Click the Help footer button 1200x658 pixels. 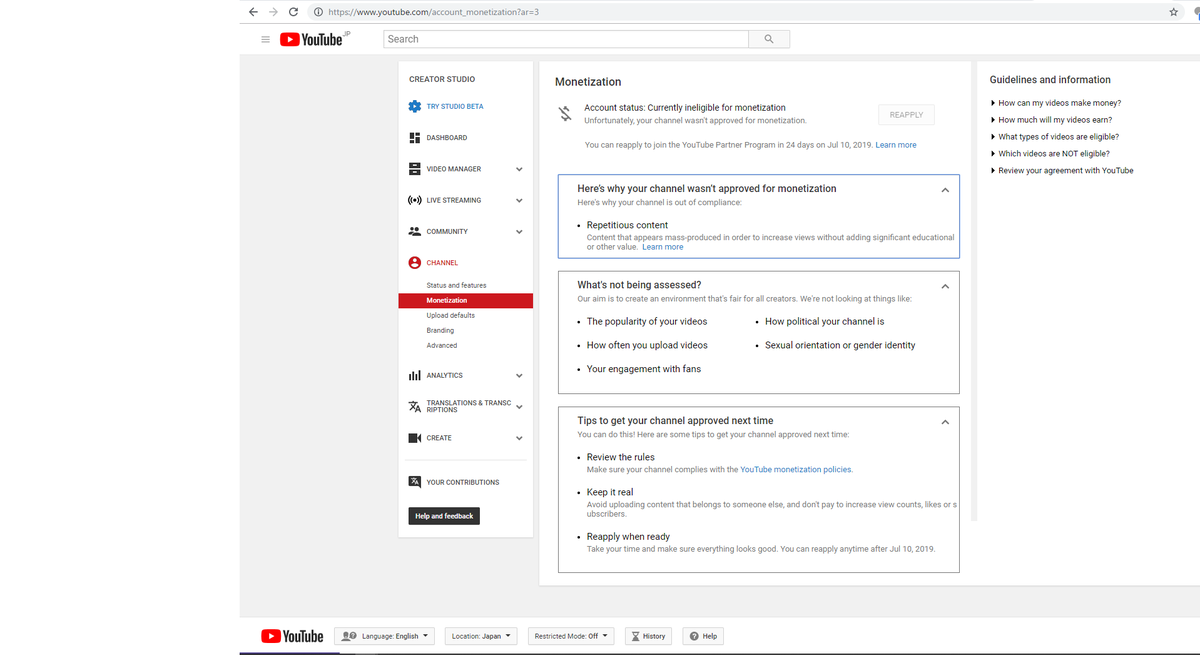703,636
